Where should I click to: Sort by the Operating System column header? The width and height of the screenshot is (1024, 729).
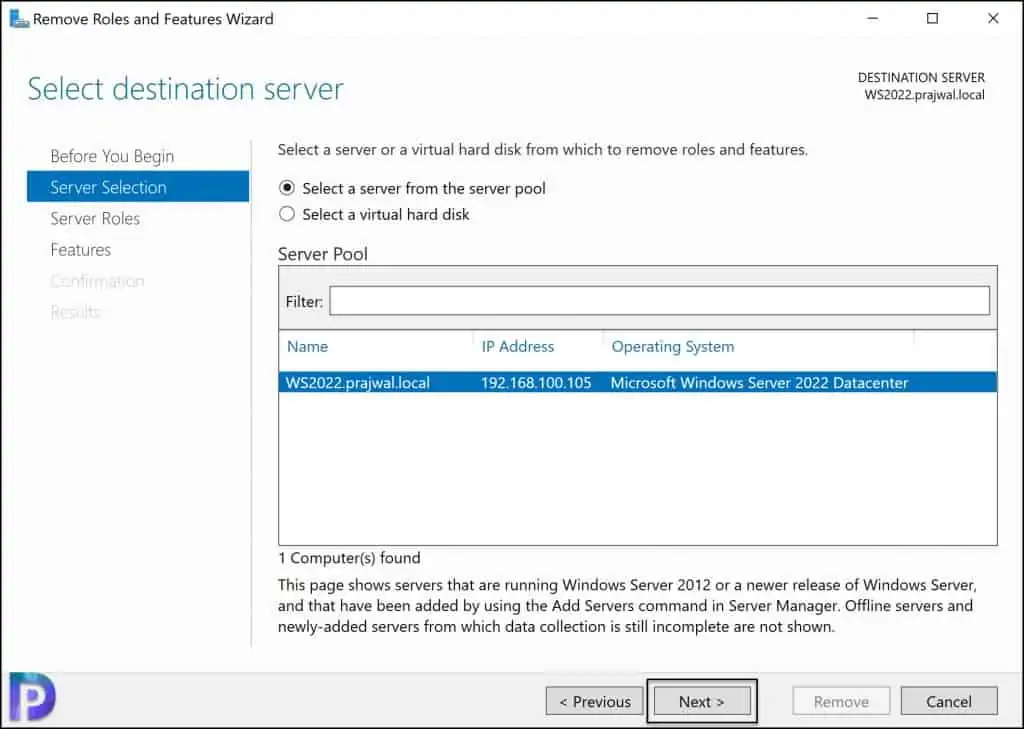(673, 346)
